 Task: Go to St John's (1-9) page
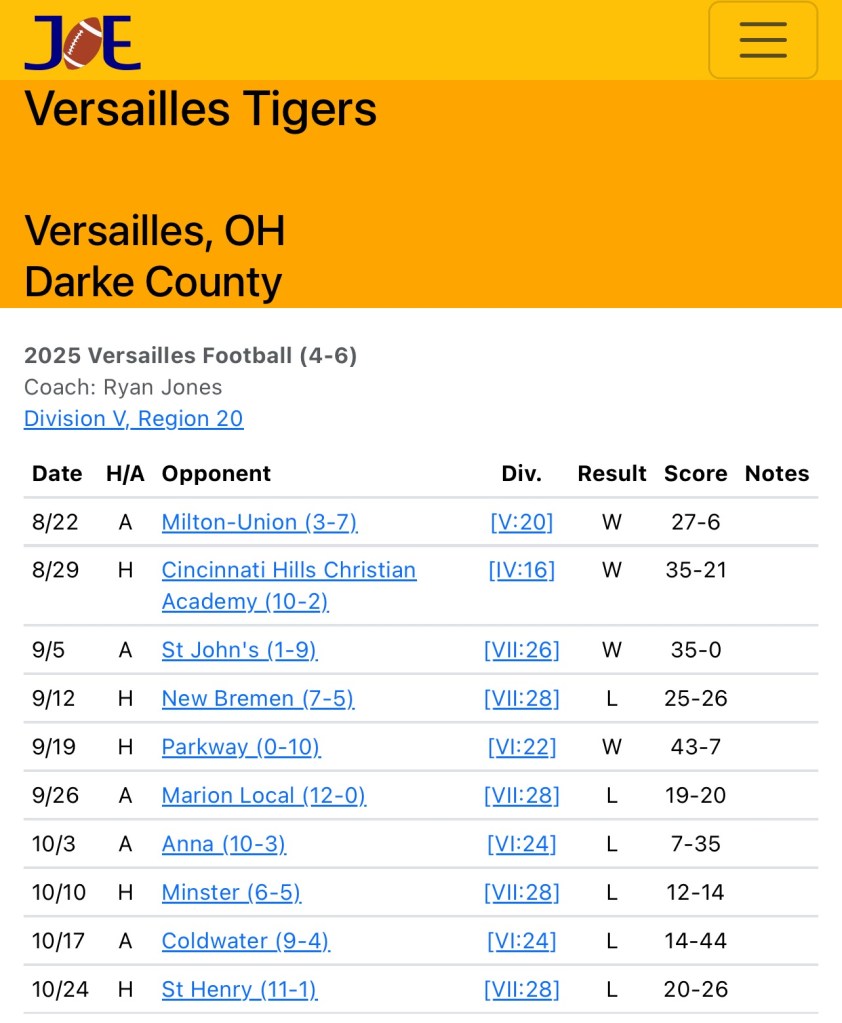coord(239,650)
